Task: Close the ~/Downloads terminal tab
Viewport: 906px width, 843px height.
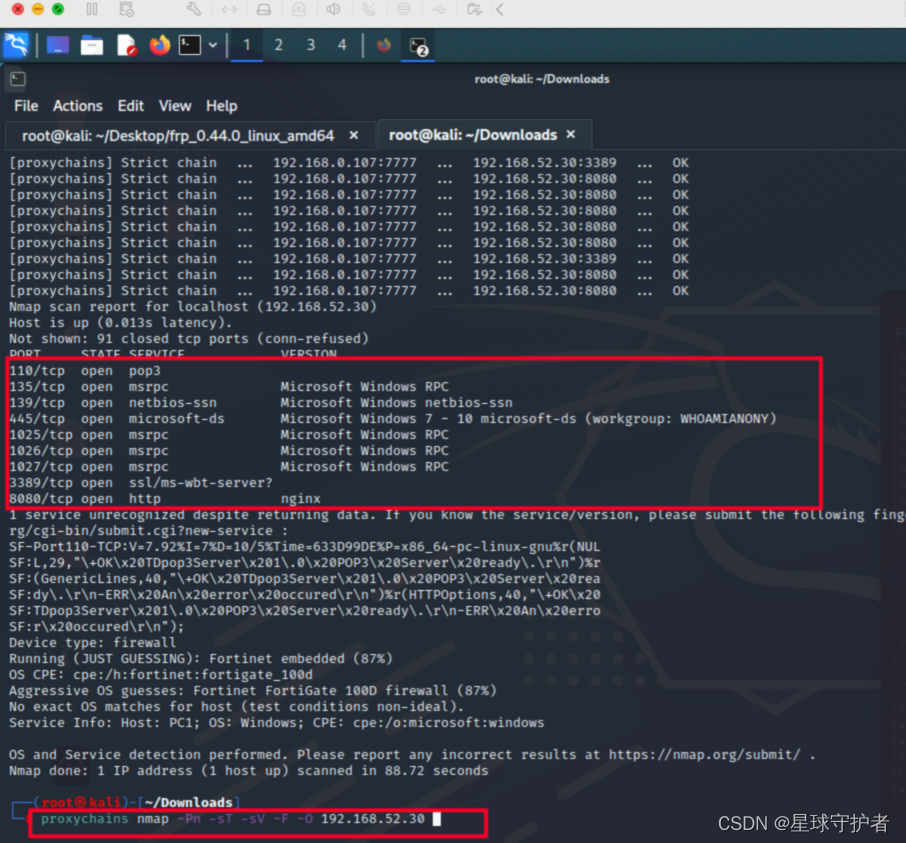Action: (x=571, y=134)
